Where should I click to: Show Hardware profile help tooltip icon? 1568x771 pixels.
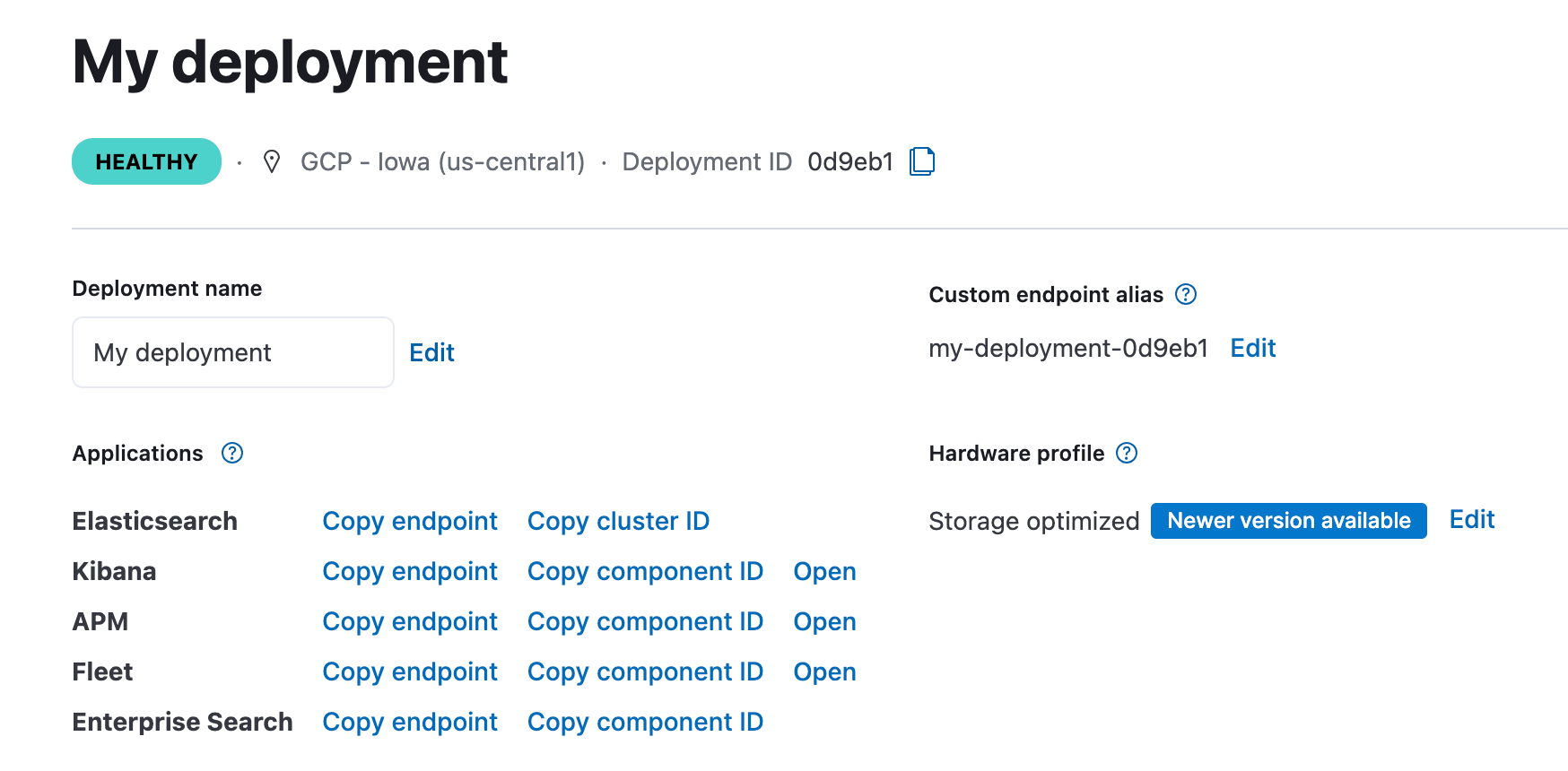coord(1126,453)
